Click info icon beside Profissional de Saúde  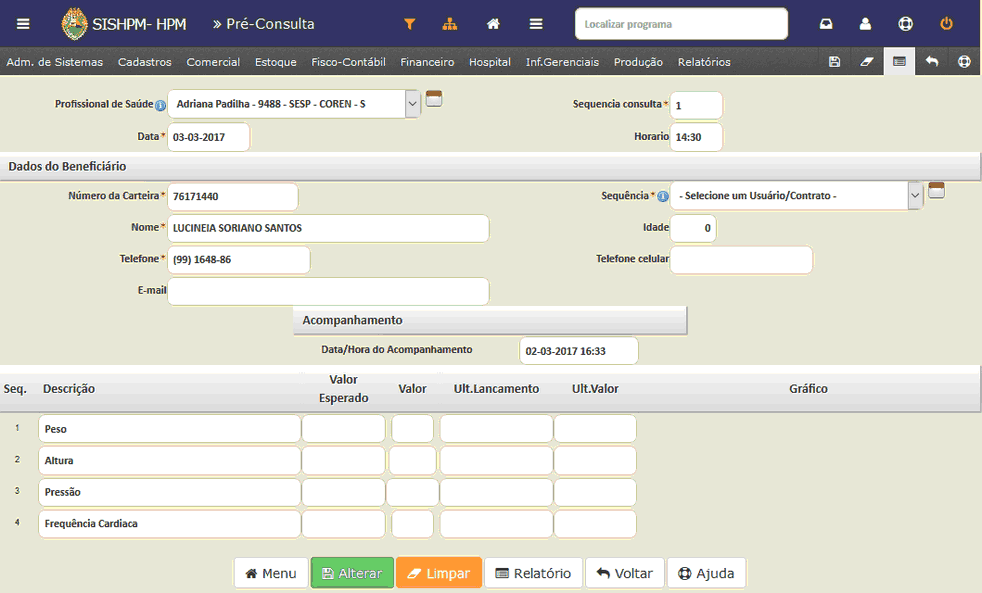(160, 105)
